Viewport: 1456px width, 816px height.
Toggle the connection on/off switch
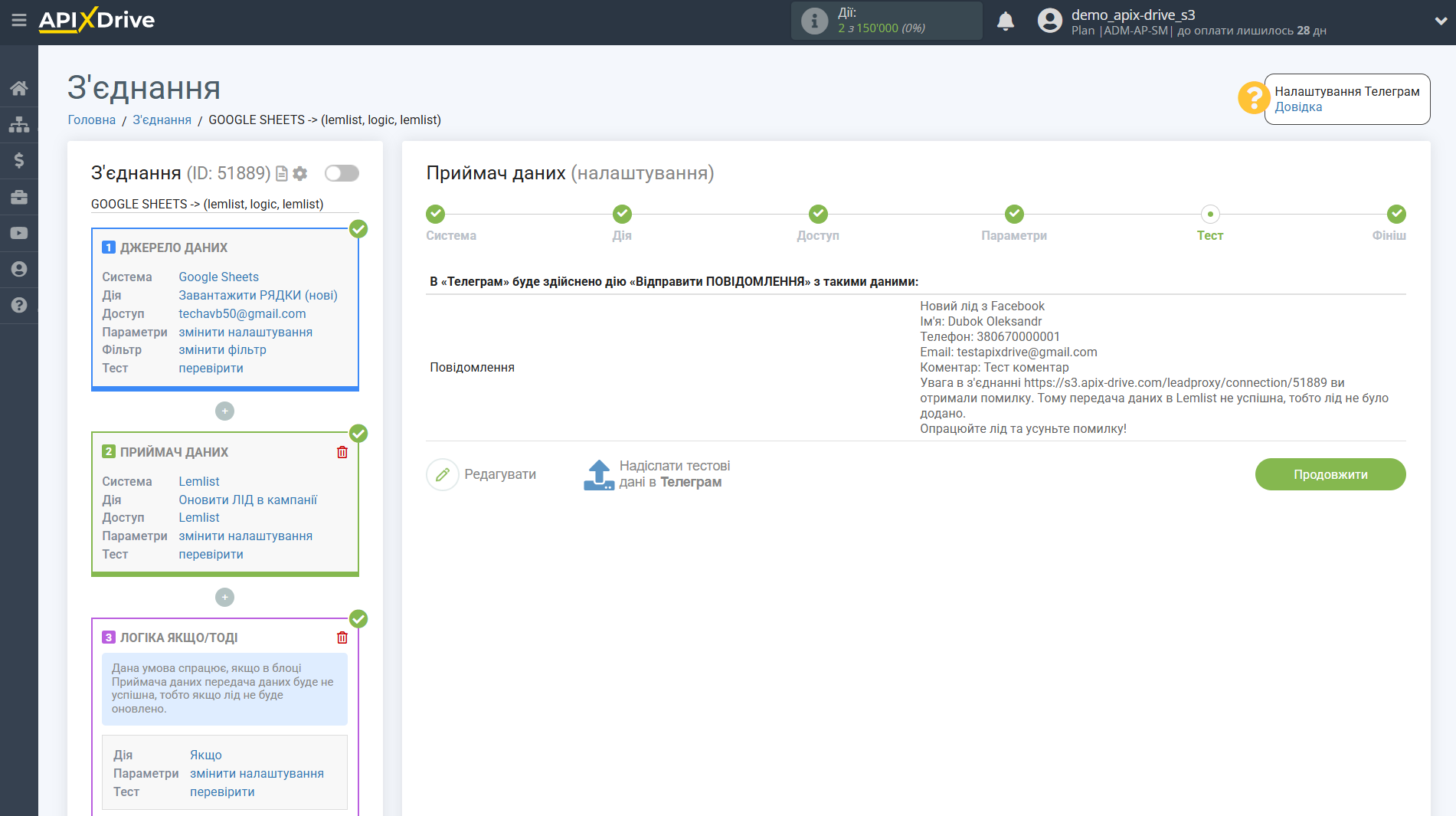tap(342, 173)
